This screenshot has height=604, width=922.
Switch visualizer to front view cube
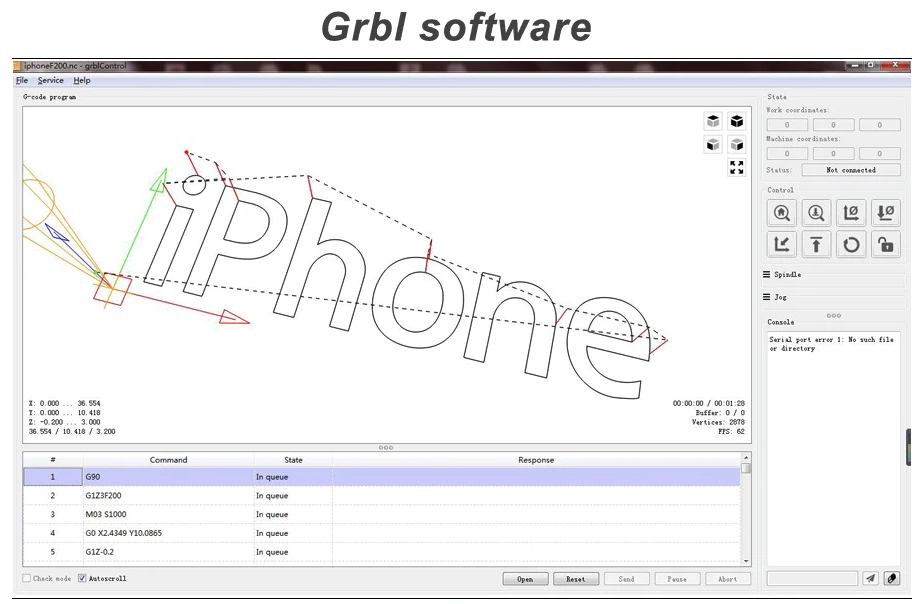(713, 144)
